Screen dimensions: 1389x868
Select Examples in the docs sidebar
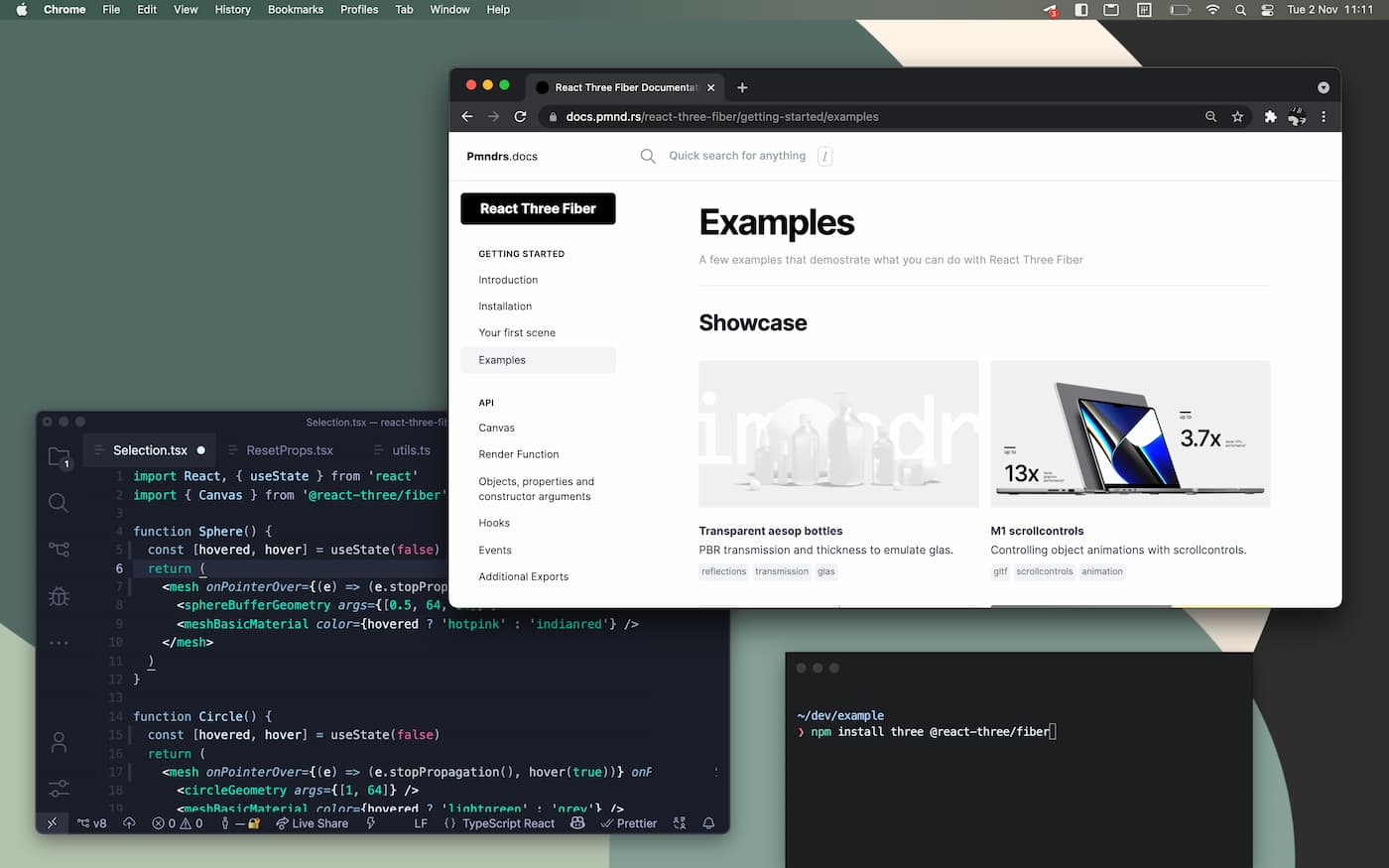(x=538, y=360)
